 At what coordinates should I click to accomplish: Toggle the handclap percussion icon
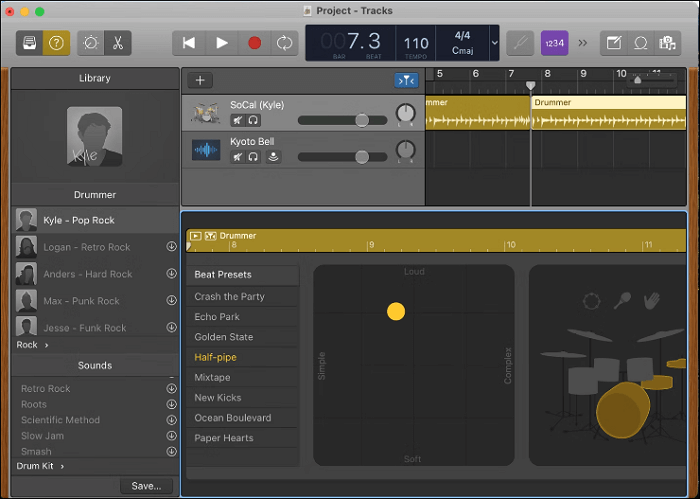(x=652, y=300)
